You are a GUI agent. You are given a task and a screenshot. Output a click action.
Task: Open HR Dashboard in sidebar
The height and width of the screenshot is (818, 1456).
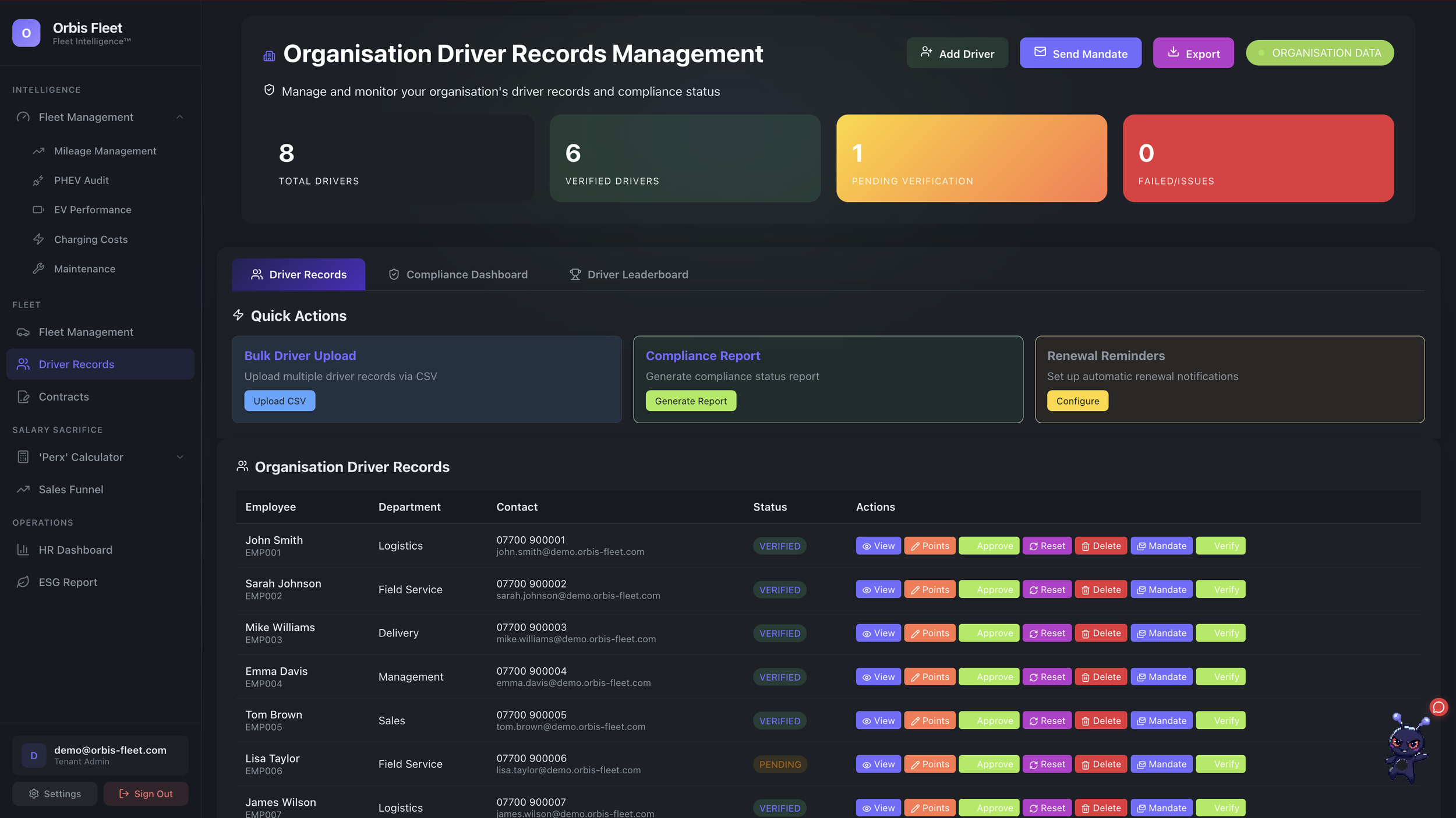pyautogui.click(x=75, y=550)
